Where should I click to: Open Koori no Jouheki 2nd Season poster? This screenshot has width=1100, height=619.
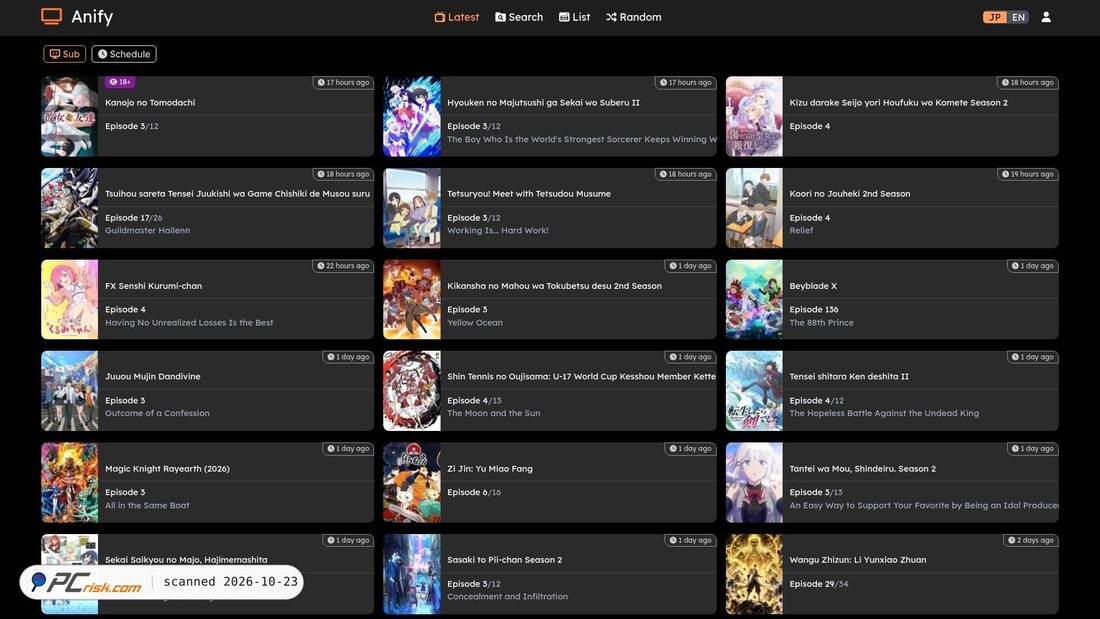click(x=754, y=208)
